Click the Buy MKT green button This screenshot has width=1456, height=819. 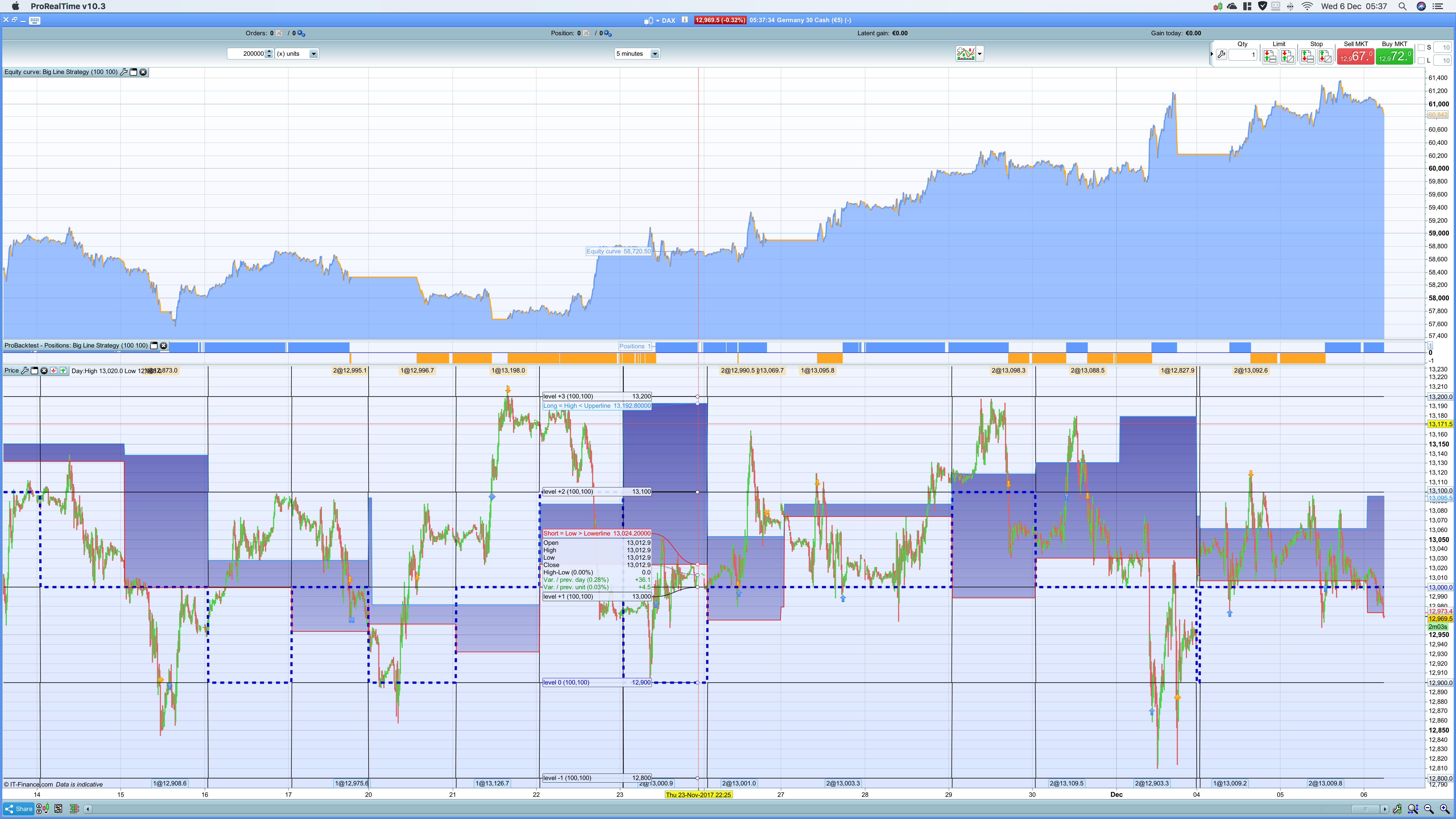(x=1394, y=56)
